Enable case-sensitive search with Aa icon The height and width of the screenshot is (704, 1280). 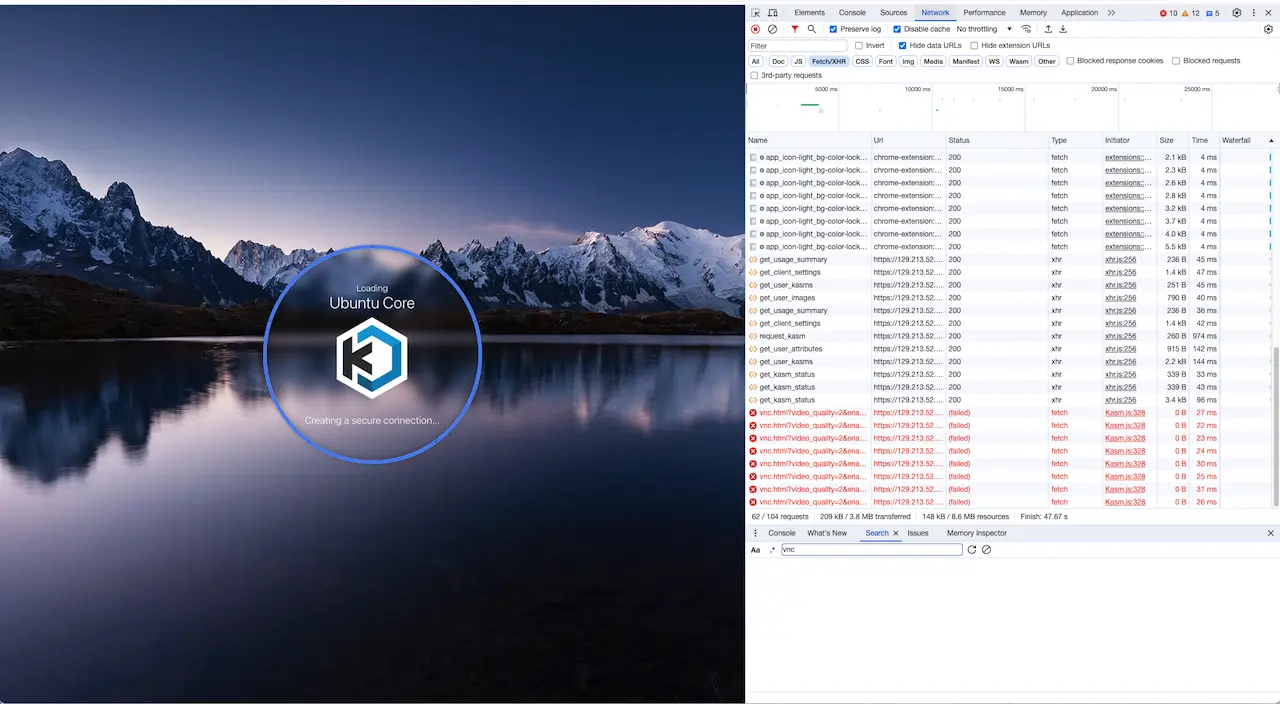click(x=755, y=549)
